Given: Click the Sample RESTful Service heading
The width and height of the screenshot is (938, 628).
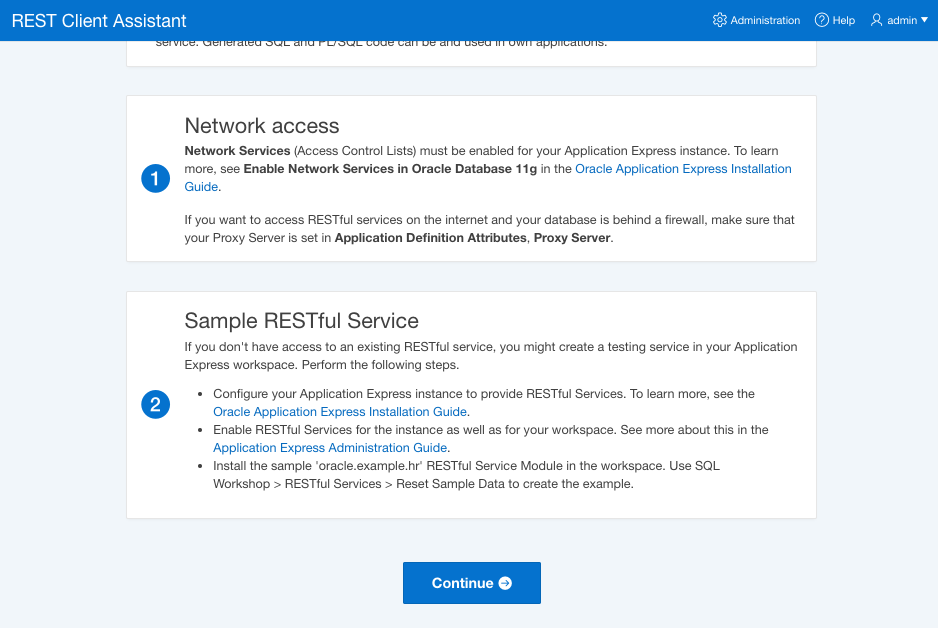Looking at the screenshot, I should (x=303, y=321).
